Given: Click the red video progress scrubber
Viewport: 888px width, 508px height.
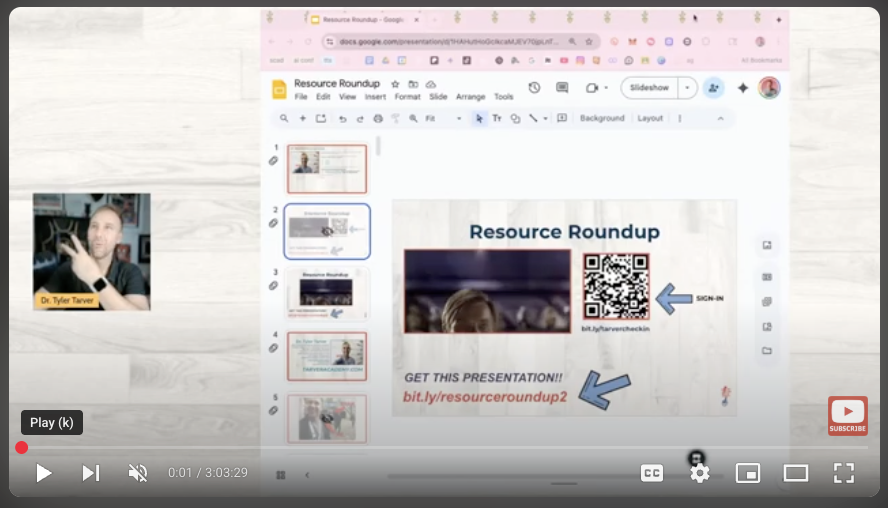Looking at the screenshot, I should tap(22, 447).
